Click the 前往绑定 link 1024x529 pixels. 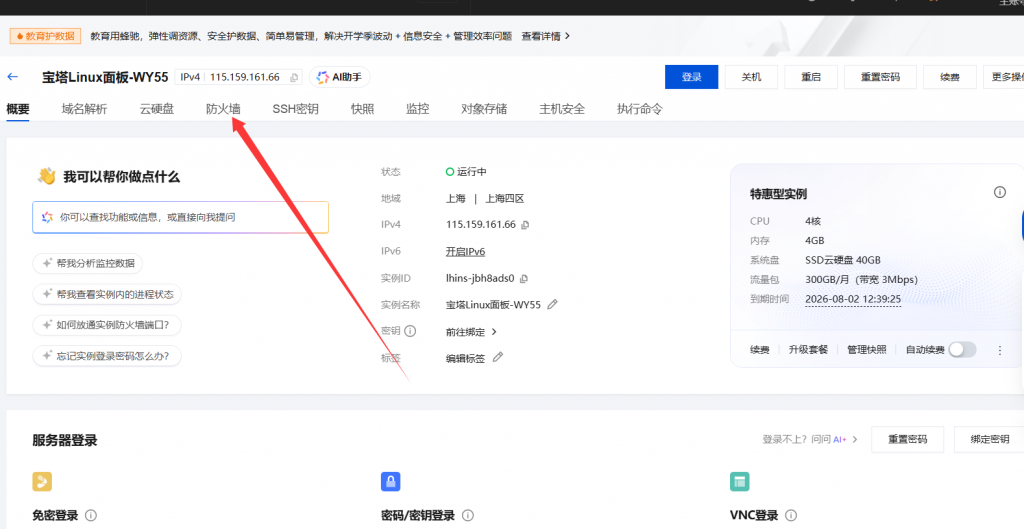click(472, 332)
